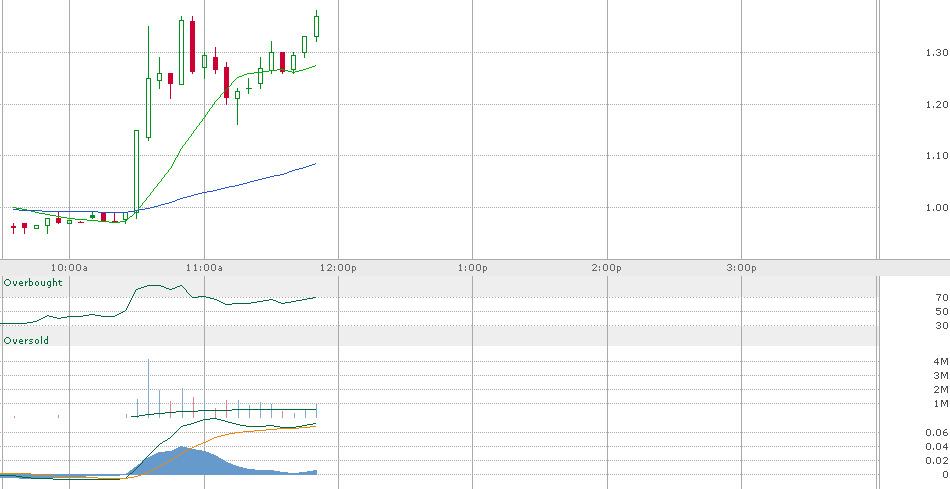The width and height of the screenshot is (950, 489).
Task: Click the 3M volume axis label
Action: click(x=941, y=376)
